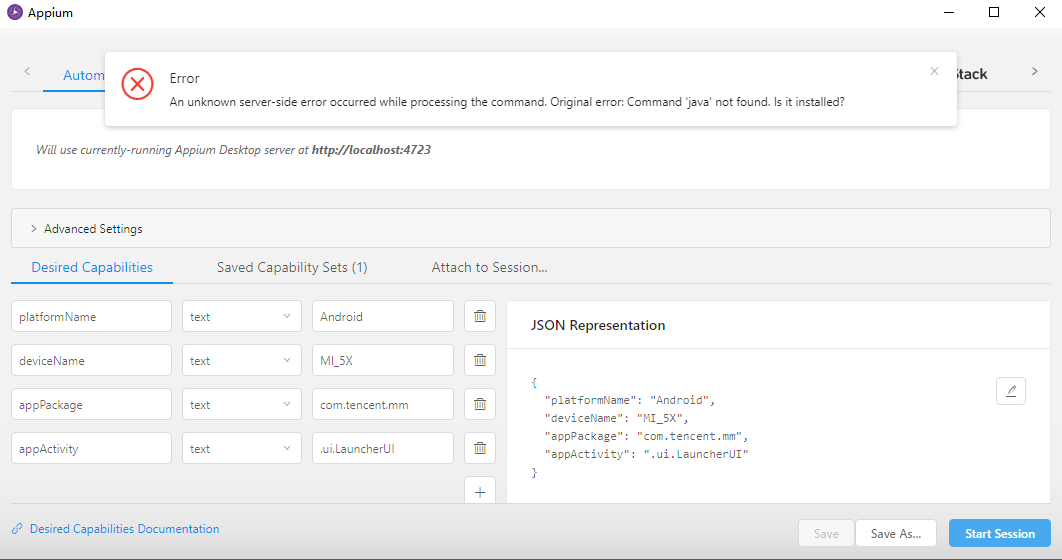This screenshot has width=1062, height=560.
Task: Edit the appPackage name field
Action: click(91, 404)
